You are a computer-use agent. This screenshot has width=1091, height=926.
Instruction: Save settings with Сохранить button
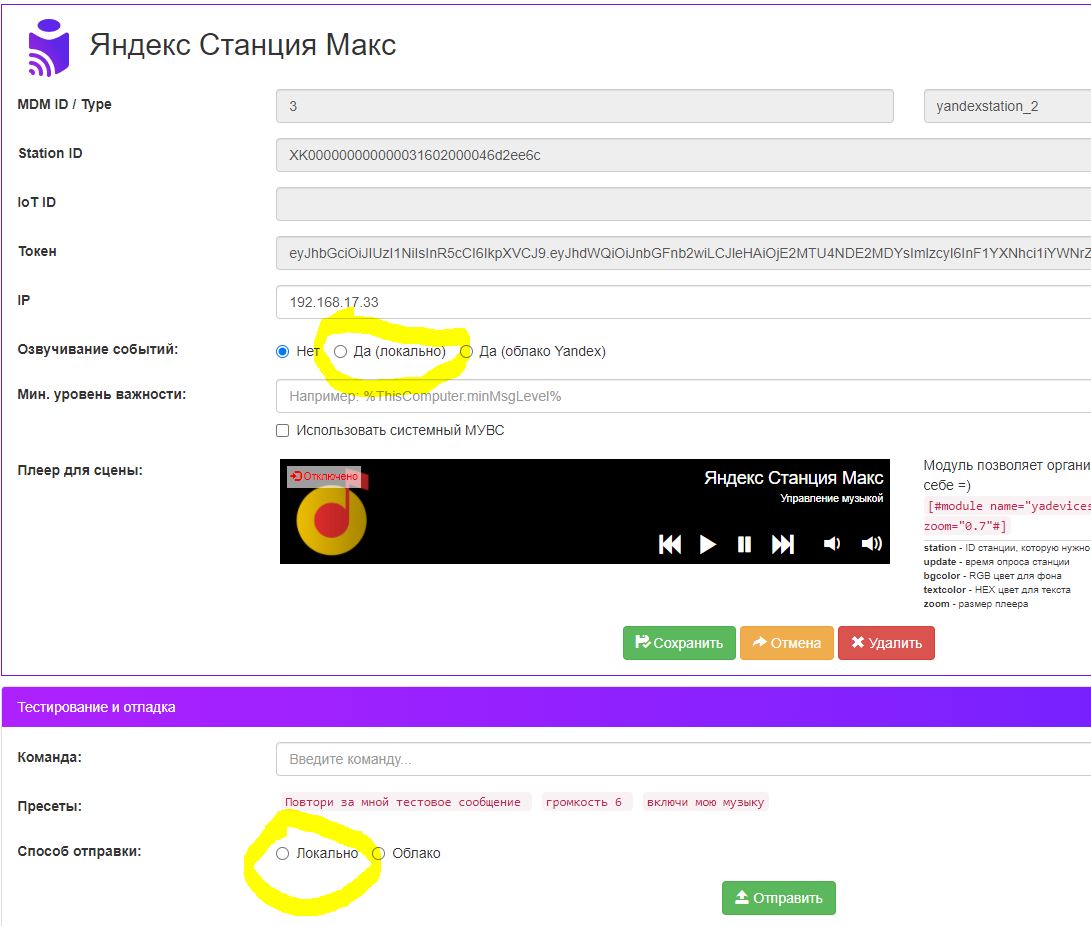tap(679, 643)
